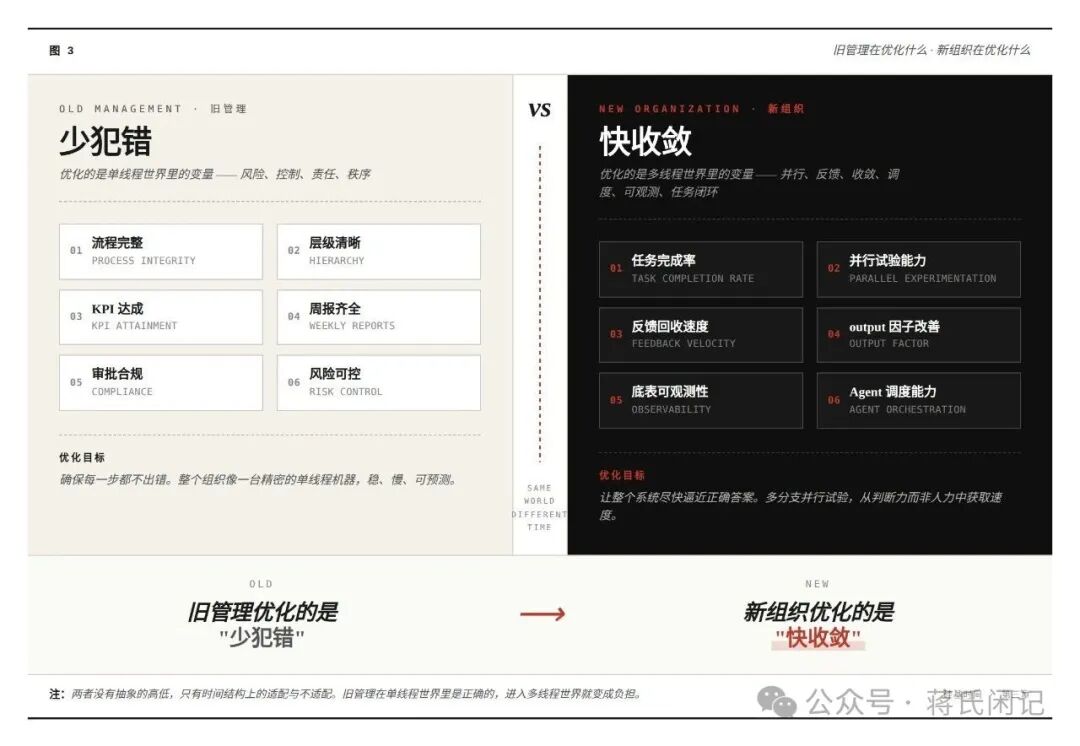Viewport: 1080px width, 746px height.
Task: Click the SAME WORLD DIFFERENT TIME text
Action: [x=539, y=508]
